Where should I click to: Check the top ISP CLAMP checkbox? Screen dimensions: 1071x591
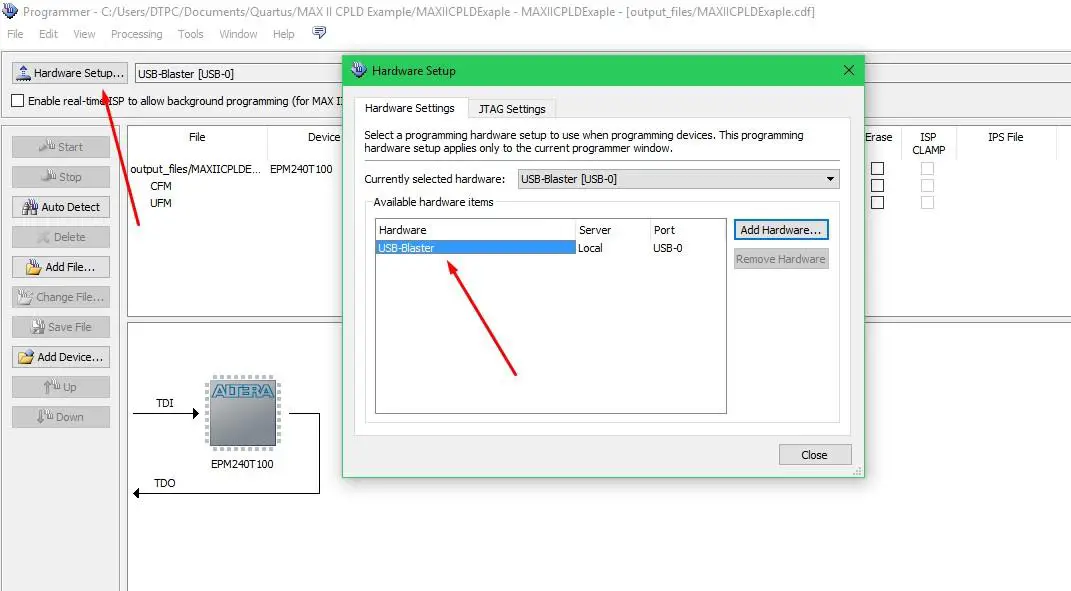coord(927,168)
